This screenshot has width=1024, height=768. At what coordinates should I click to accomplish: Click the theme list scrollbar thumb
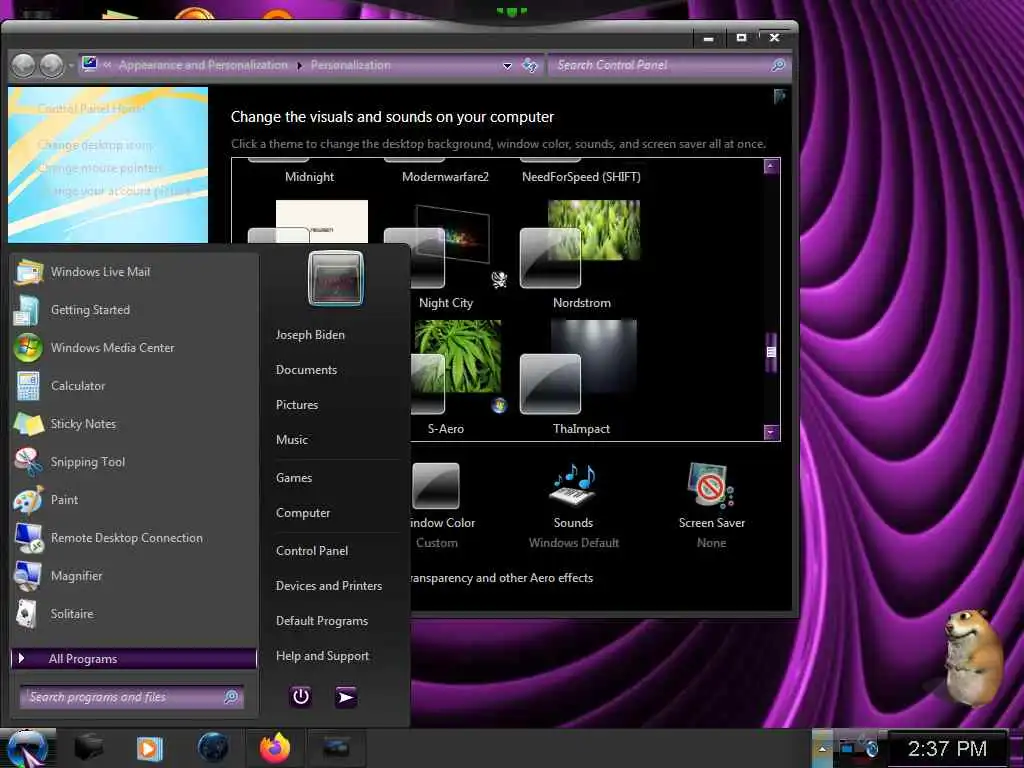[x=771, y=352]
